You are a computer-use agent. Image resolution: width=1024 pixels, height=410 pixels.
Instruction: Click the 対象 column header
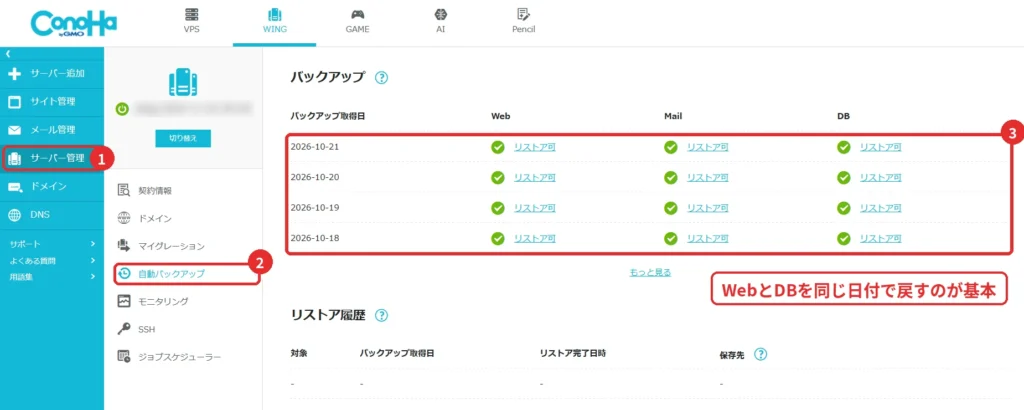click(x=298, y=353)
